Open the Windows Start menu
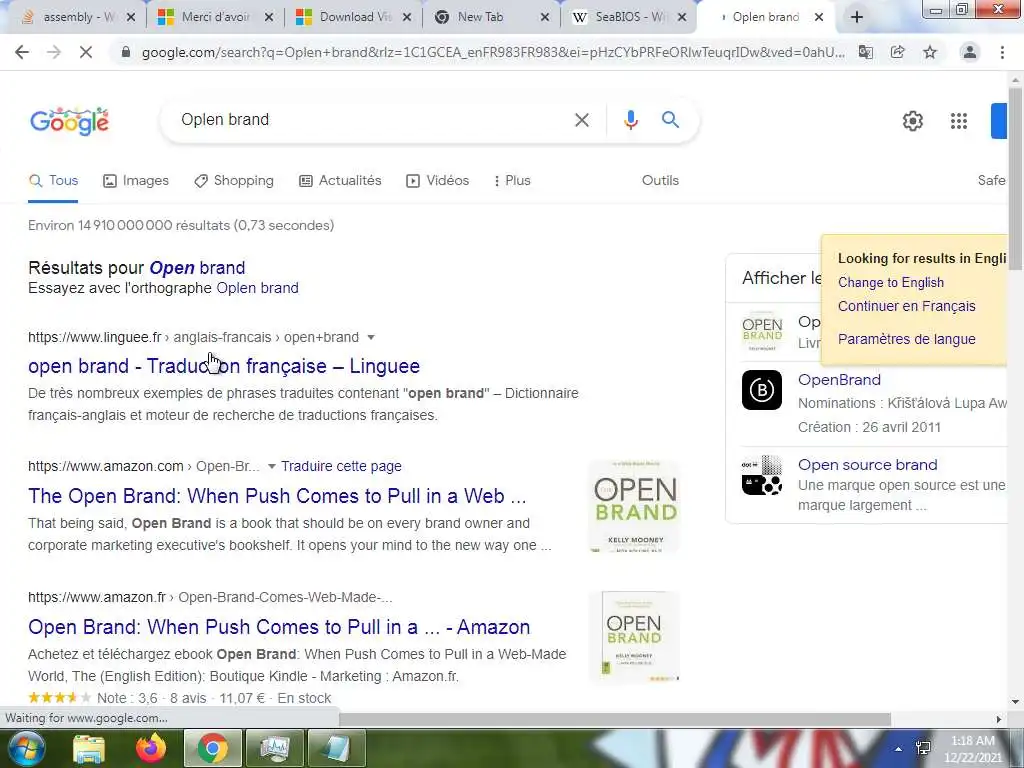Screen dimensions: 1024x768 point(25,748)
